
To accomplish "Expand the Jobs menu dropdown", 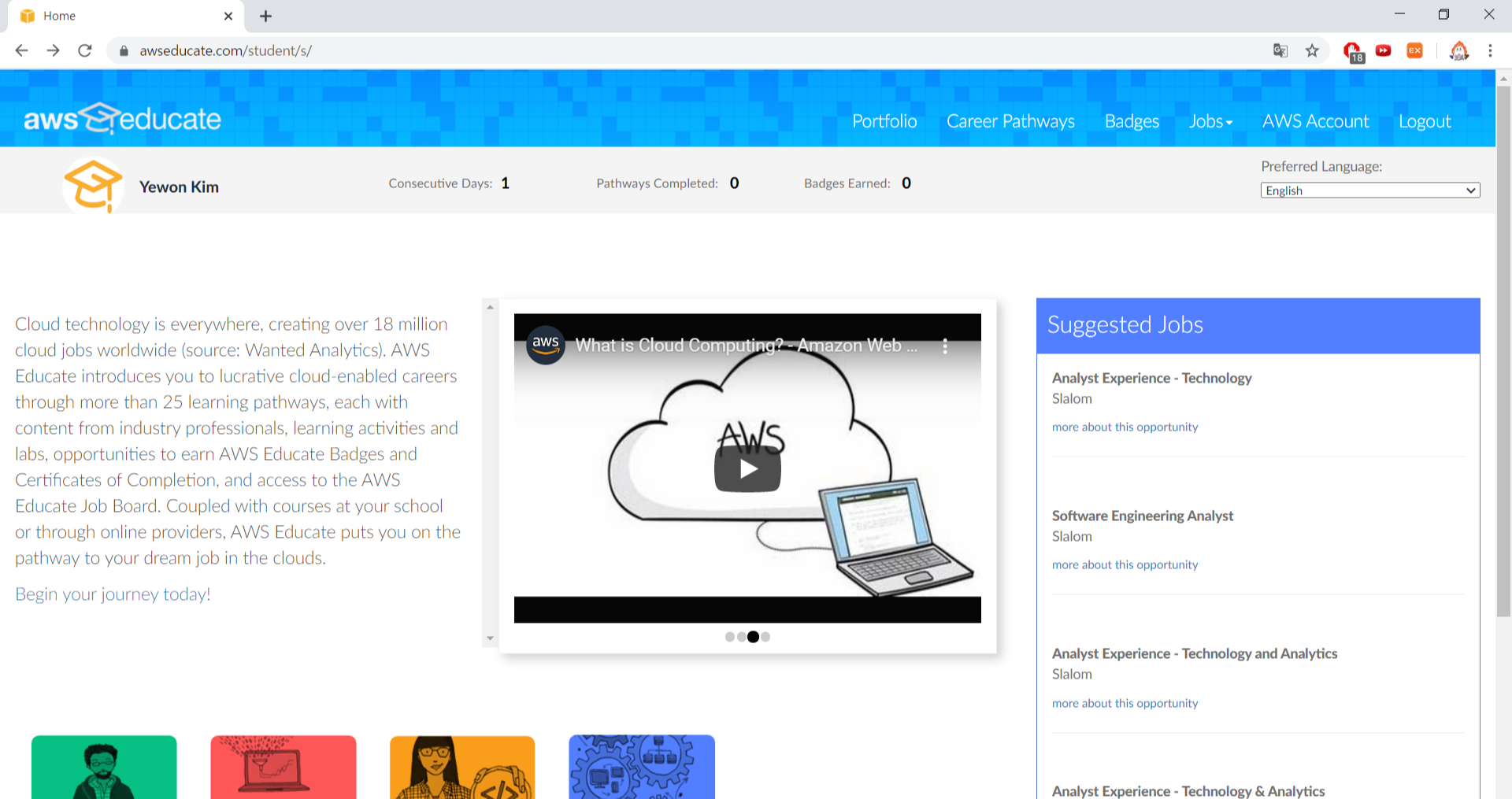I will (x=1210, y=121).
